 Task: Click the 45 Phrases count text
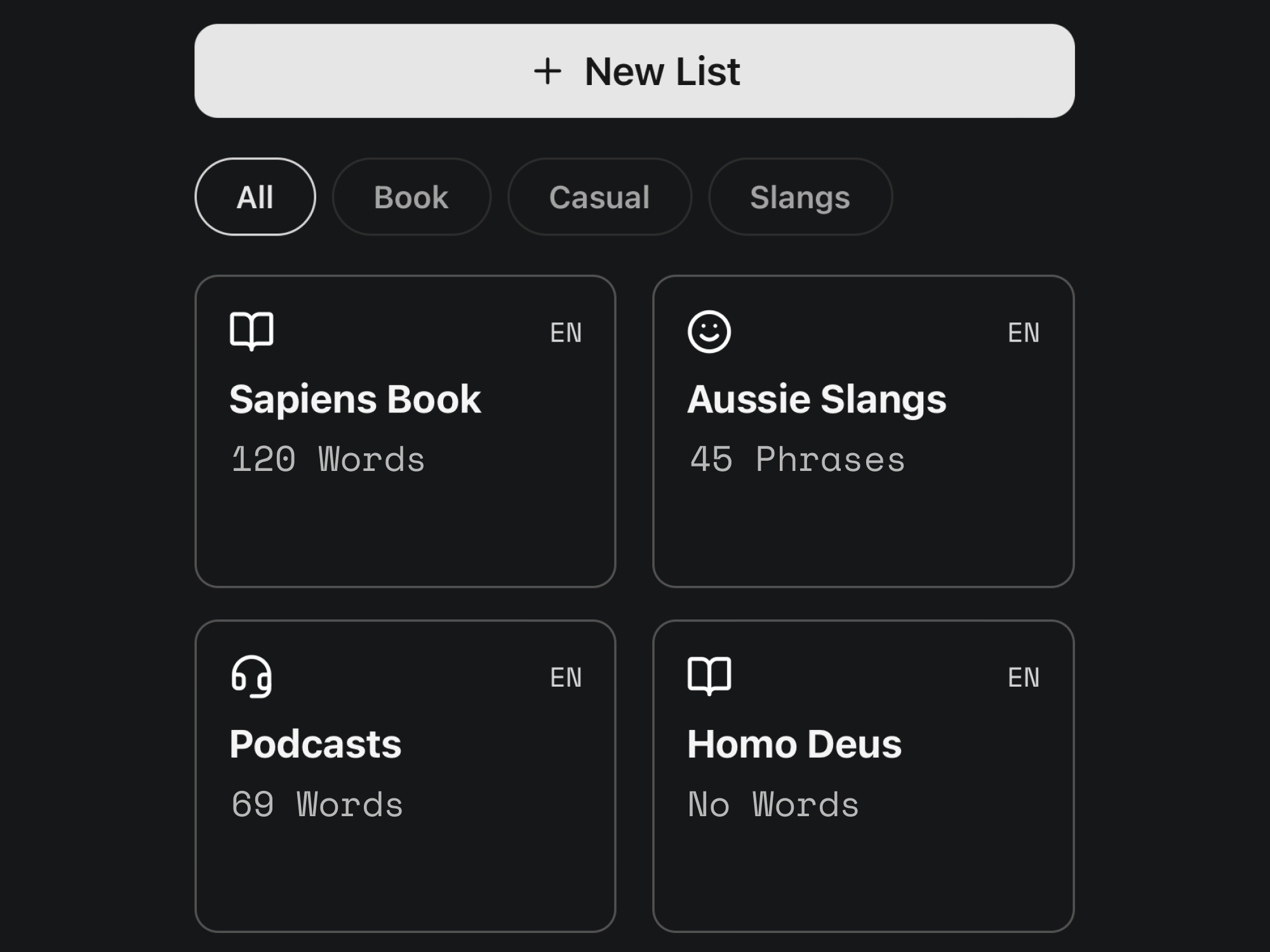tap(798, 459)
